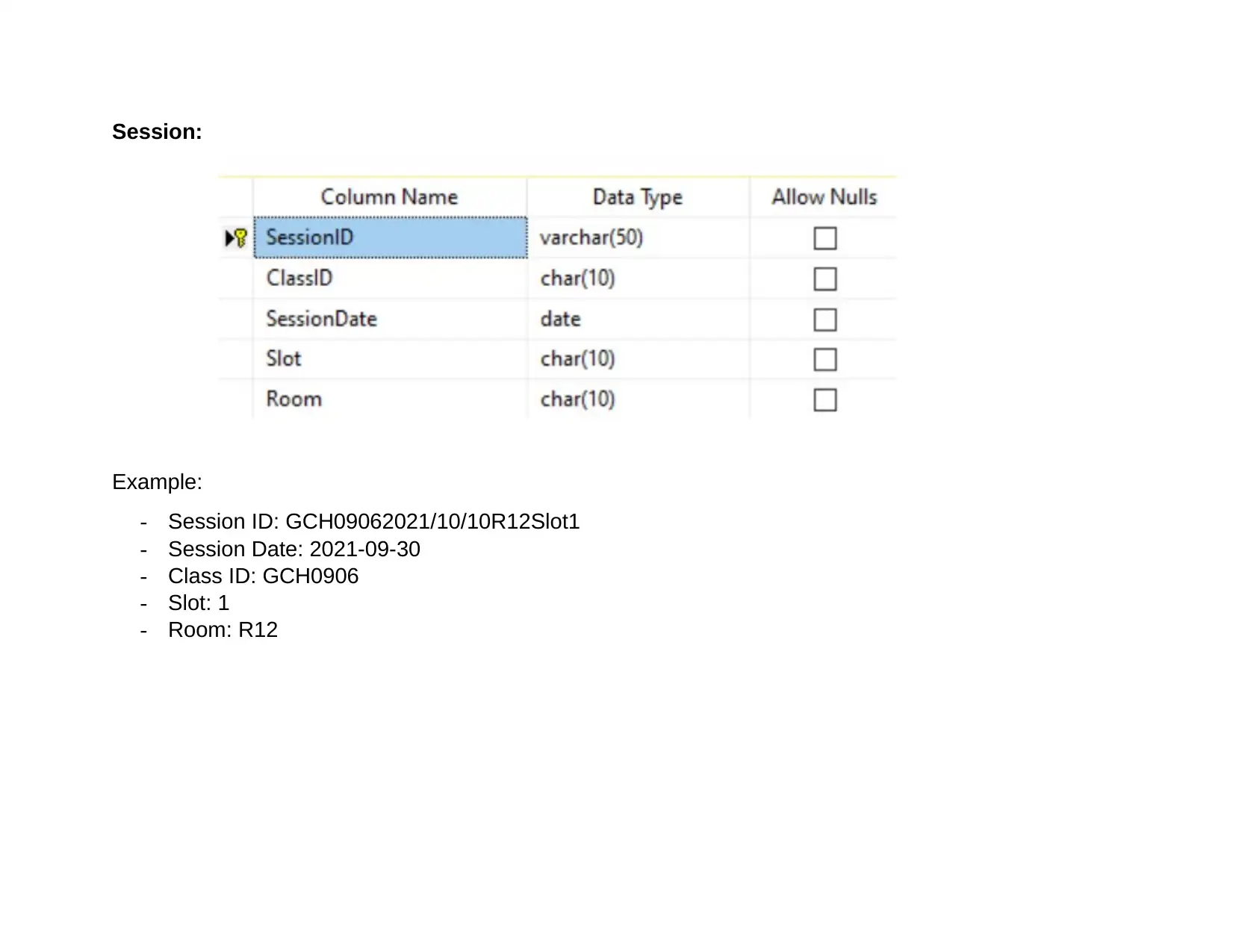Viewport: 1233px width, 952px height.
Task: Click the Example: label
Action: click(157, 482)
